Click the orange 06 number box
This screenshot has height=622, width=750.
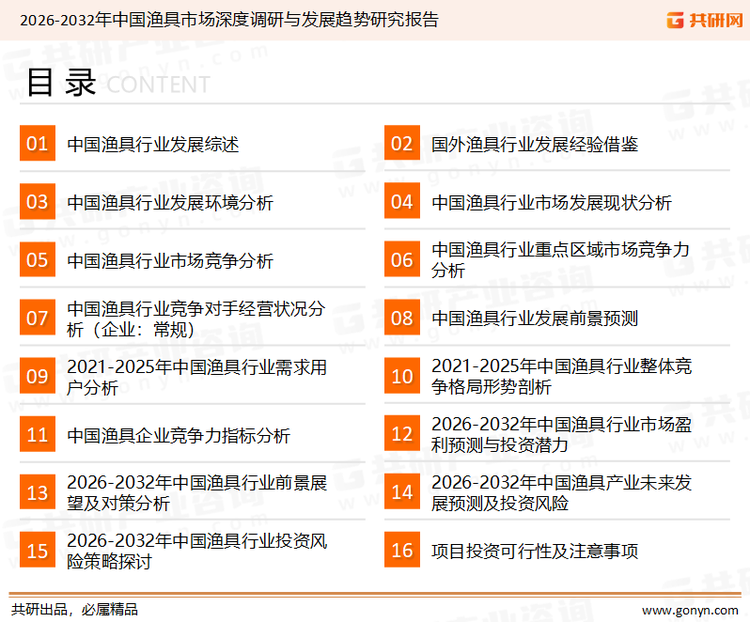coord(402,259)
